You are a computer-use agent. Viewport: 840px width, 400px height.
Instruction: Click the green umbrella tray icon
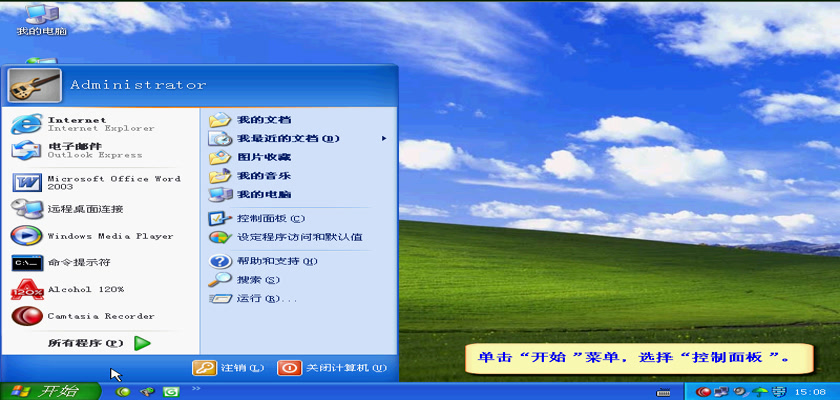759,392
